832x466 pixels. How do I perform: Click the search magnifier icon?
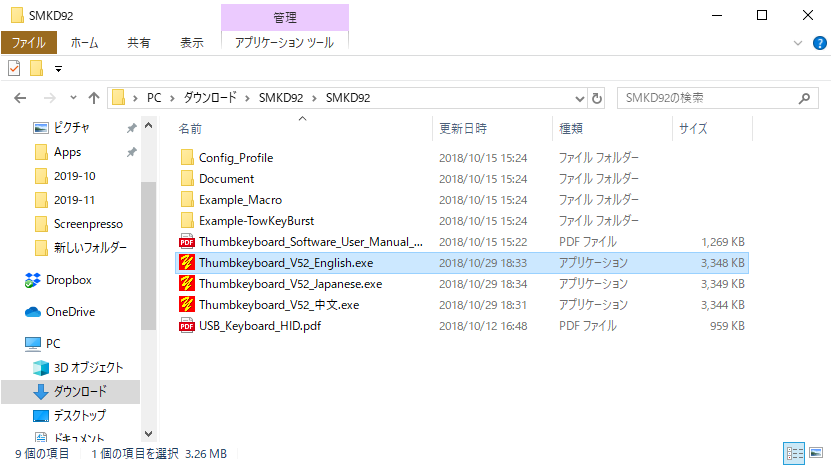[x=804, y=98]
